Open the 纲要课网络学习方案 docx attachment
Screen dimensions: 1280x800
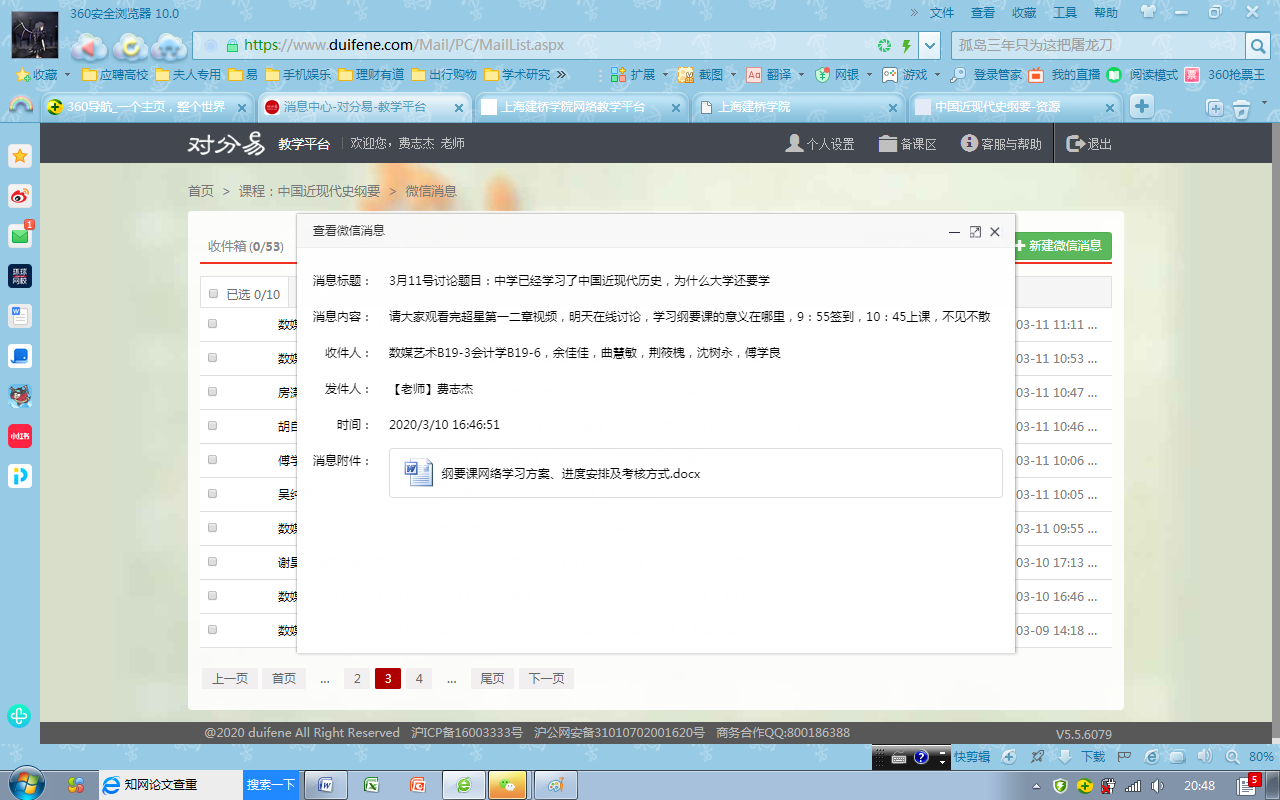click(570, 473)
